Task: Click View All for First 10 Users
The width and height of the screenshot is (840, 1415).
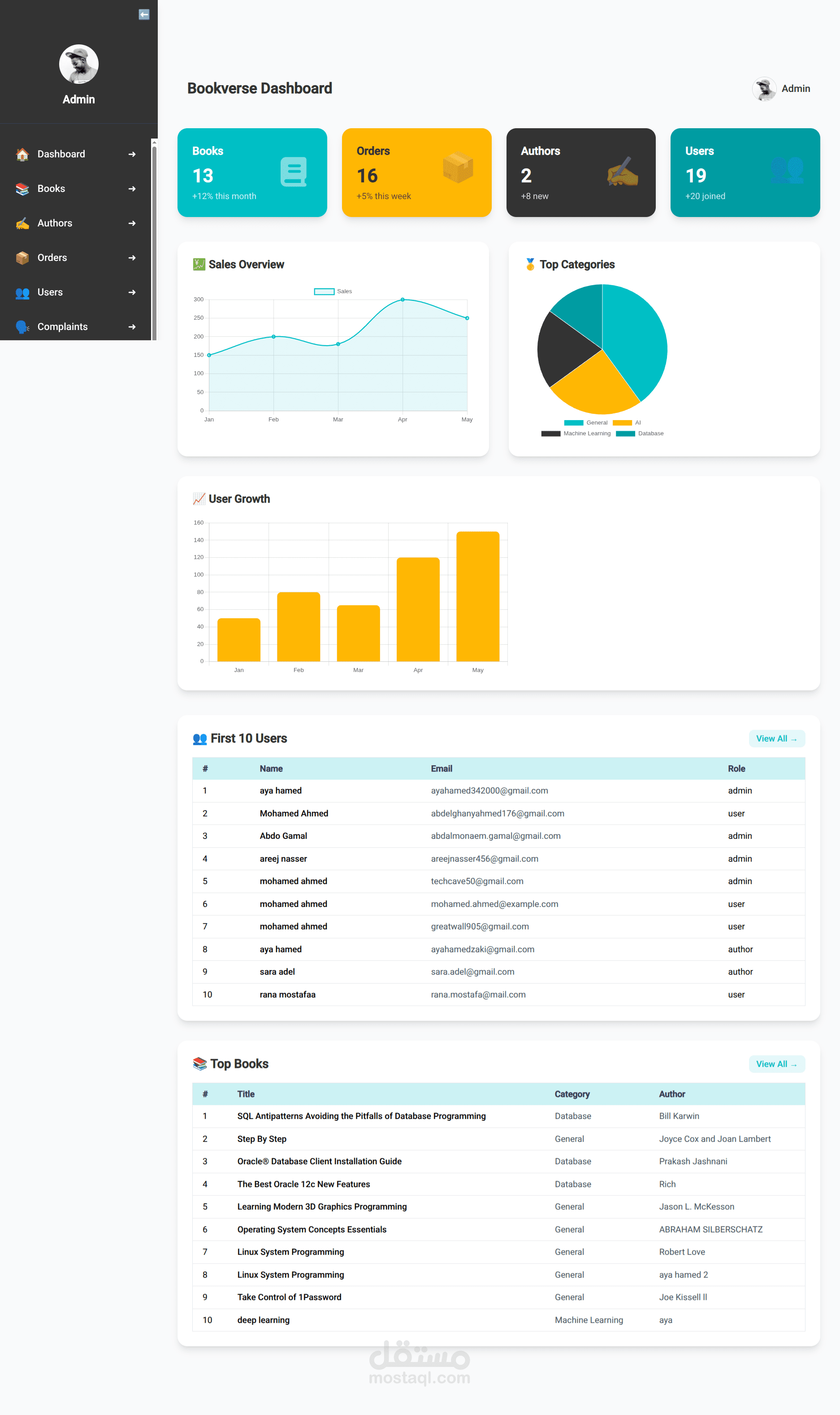Action: point(777,738)
